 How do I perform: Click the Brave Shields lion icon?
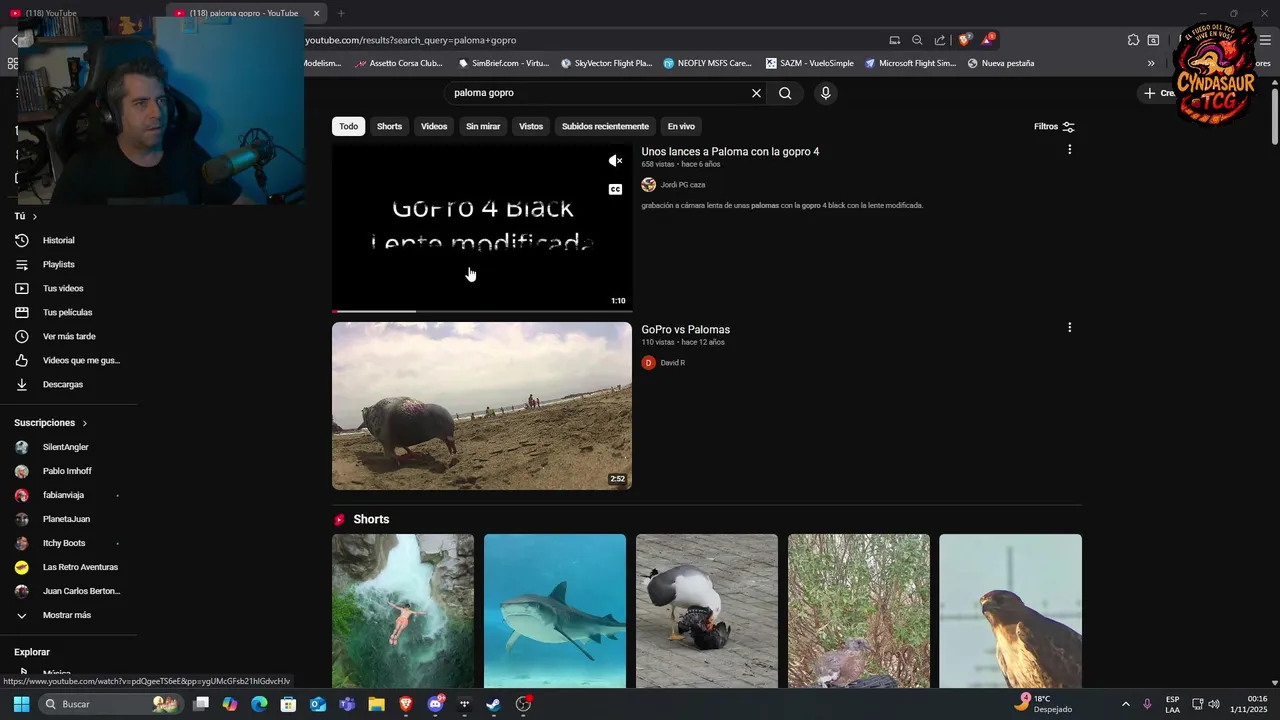(964, 40)
